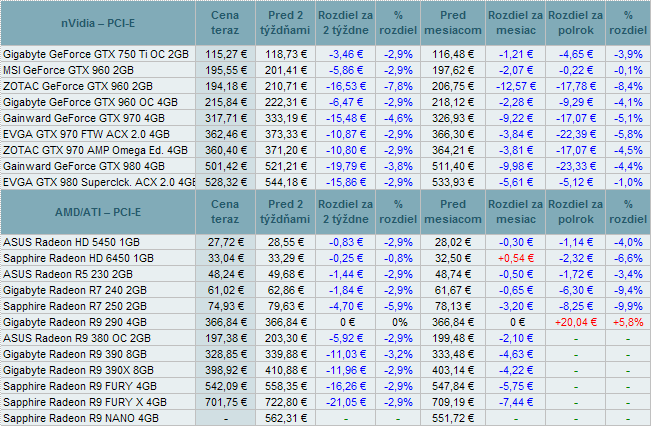
Task: Click the -0,8% percentage cell
Action: 398,258
